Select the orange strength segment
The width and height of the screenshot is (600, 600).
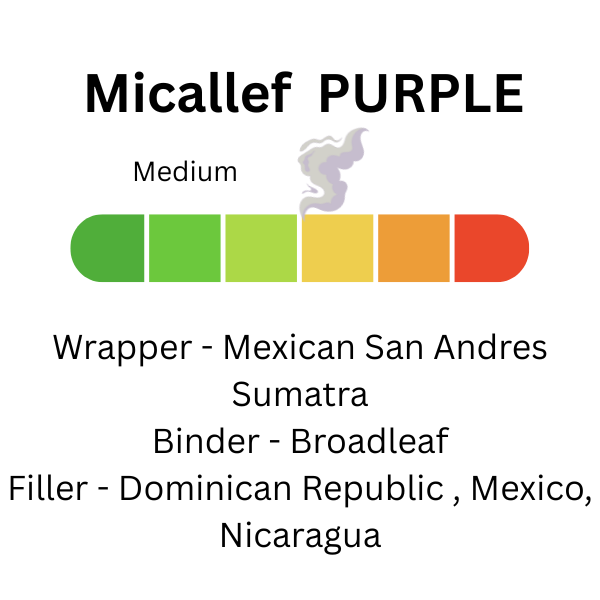click(414, 248)
